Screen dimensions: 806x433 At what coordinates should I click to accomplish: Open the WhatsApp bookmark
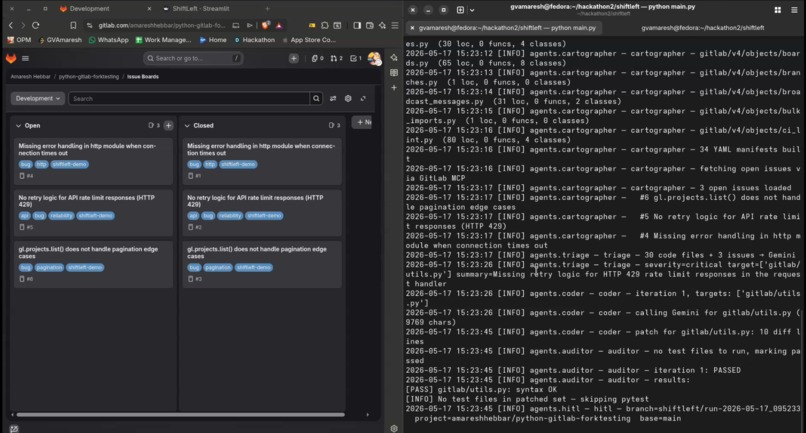108,40
